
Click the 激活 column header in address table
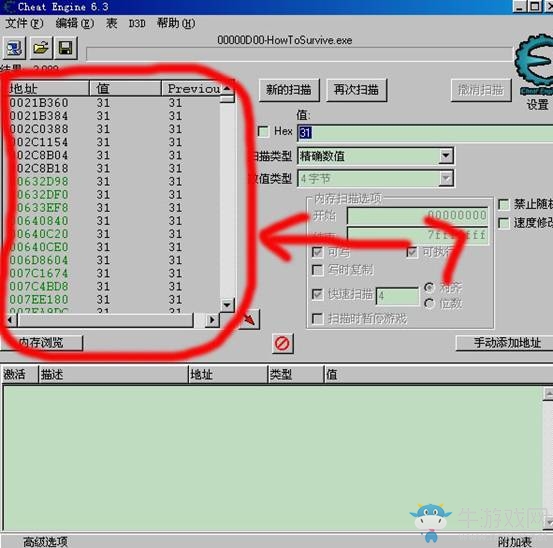(19, 375)
